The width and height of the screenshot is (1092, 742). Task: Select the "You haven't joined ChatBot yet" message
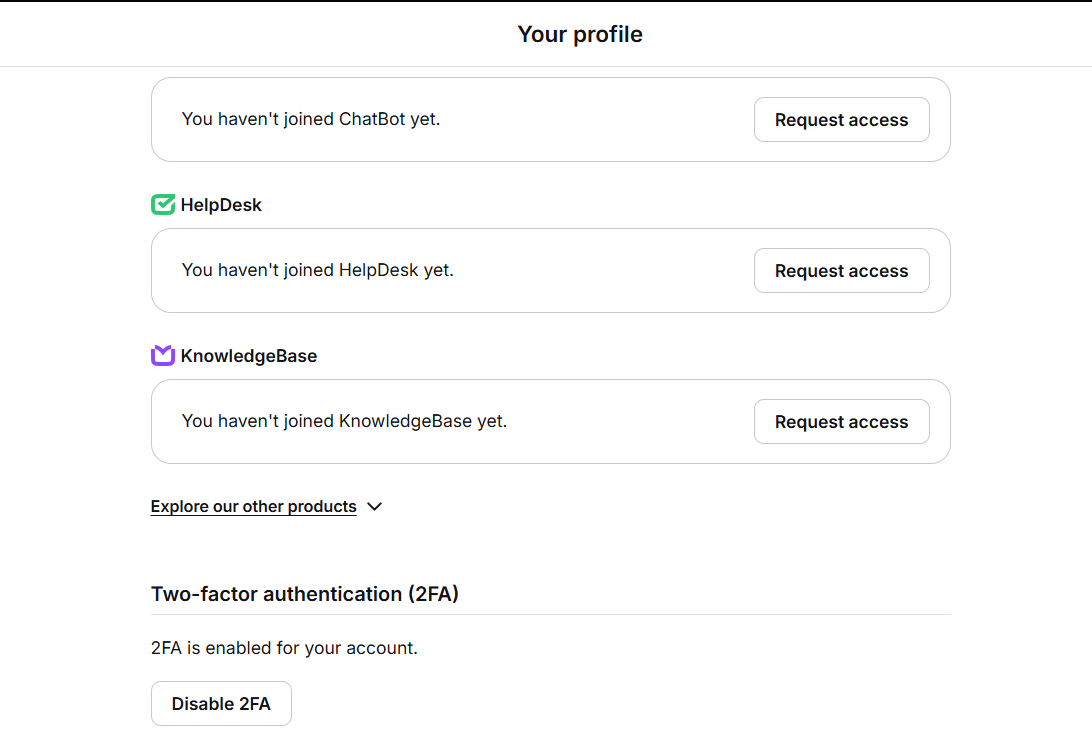point(311,119)
